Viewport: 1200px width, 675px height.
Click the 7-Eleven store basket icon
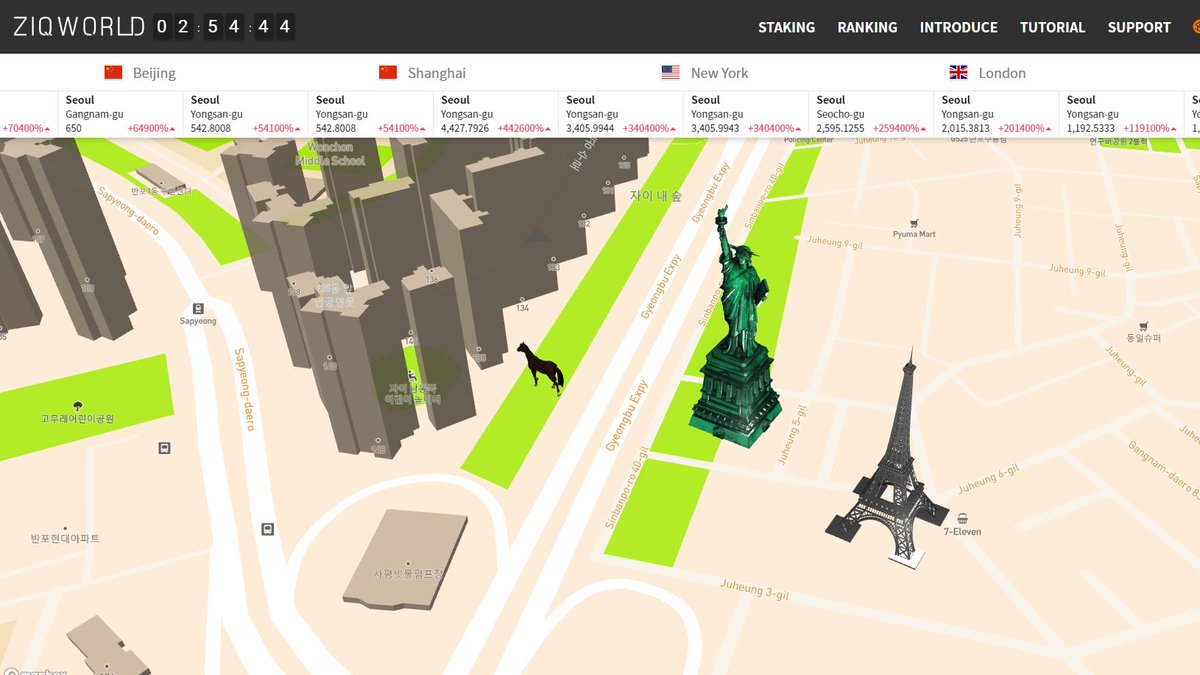(x=962, y=518)
